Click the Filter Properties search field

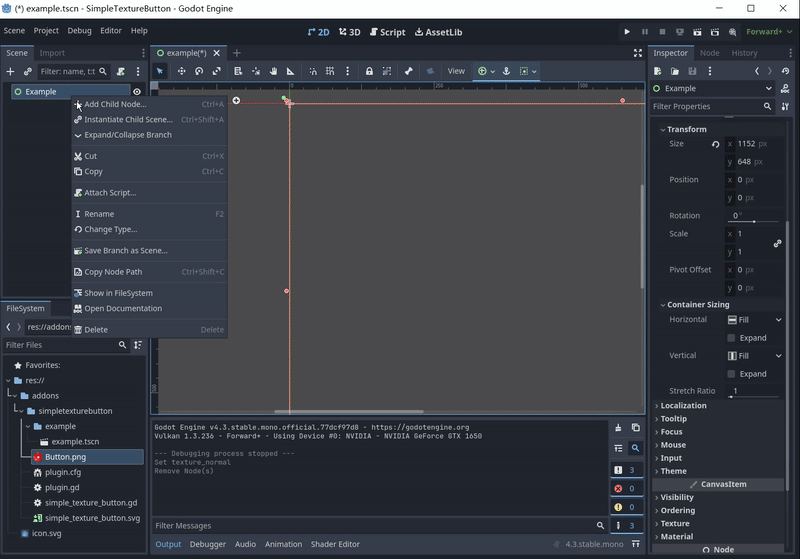[712, 107]
